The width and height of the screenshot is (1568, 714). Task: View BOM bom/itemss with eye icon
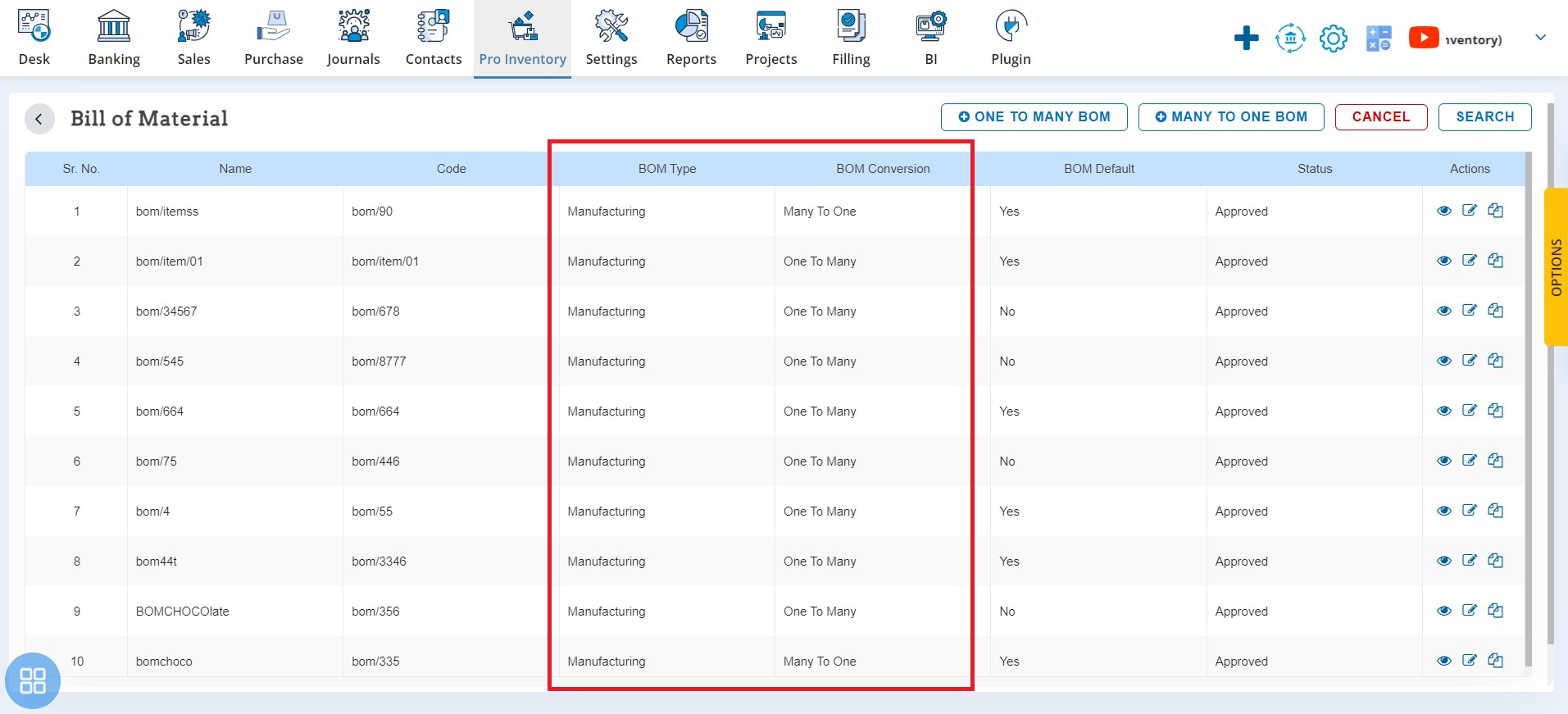tap(1444, 211)
